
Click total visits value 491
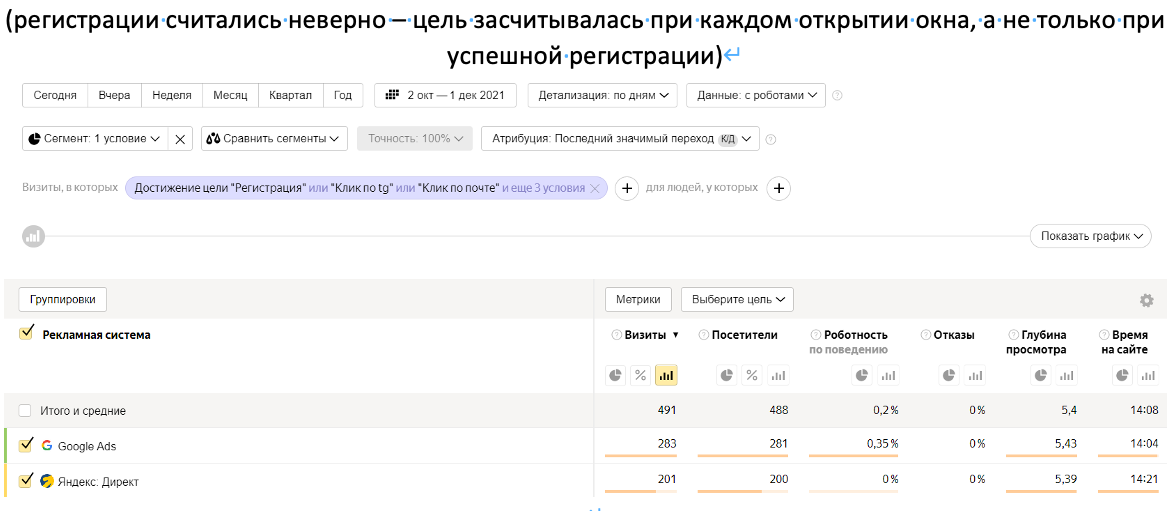tap(667, 410)
